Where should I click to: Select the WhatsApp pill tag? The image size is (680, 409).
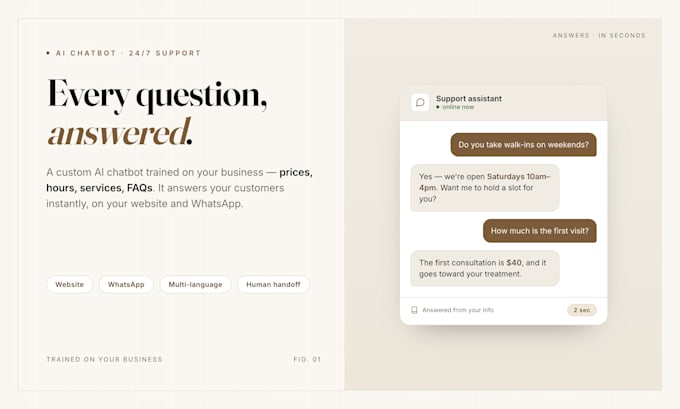[126, 285]
